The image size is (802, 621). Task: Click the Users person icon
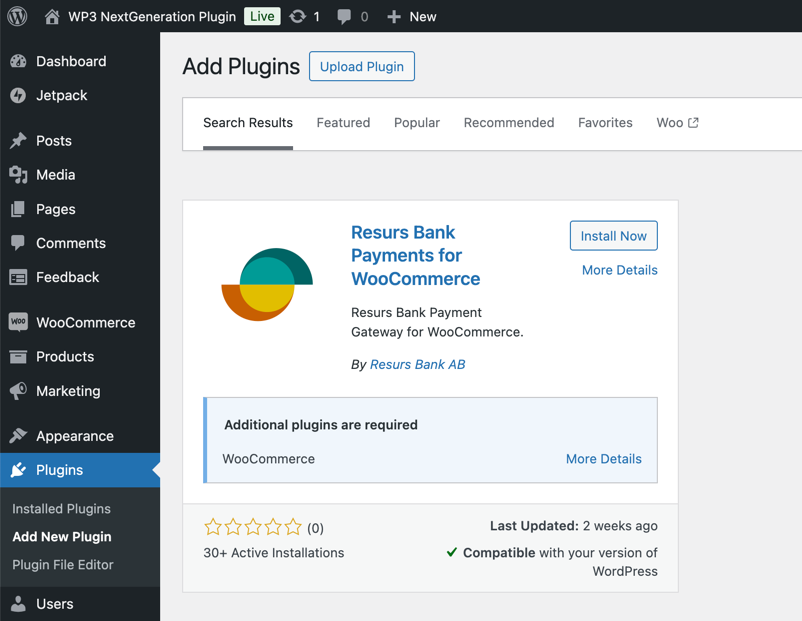[x=18, y=604]
